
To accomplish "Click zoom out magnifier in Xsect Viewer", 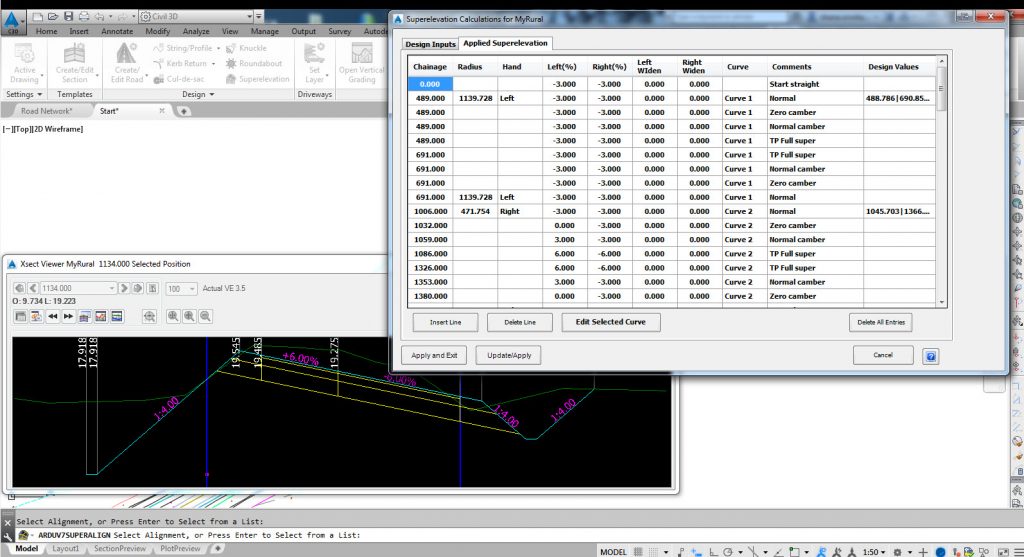I will pos(205,316).
